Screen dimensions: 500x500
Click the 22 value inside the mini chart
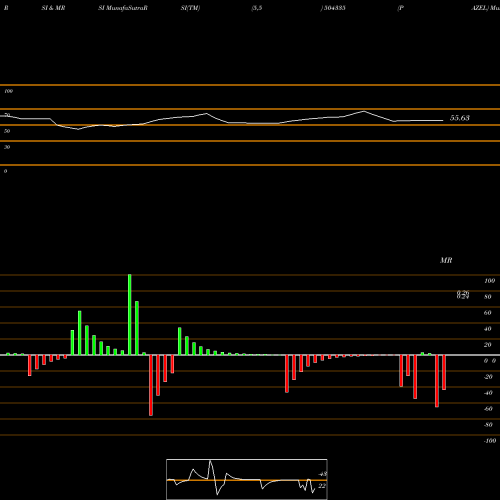pyautogui.click(x=322, y=486)
